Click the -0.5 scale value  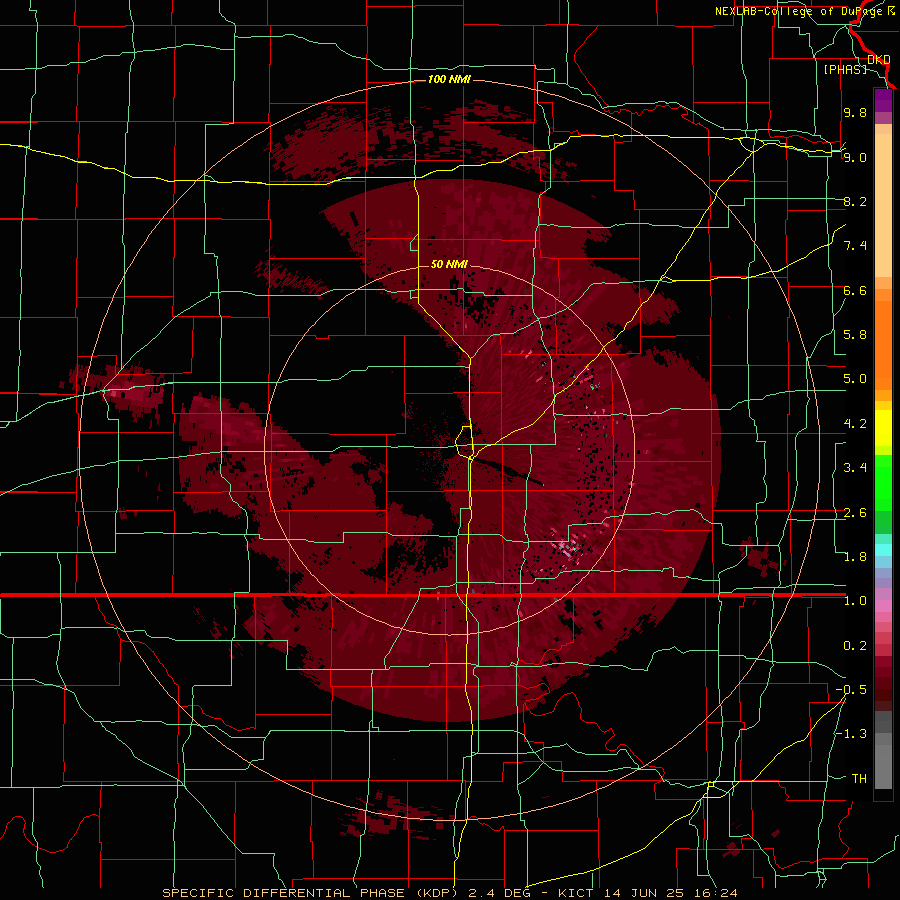click(851, 690)
